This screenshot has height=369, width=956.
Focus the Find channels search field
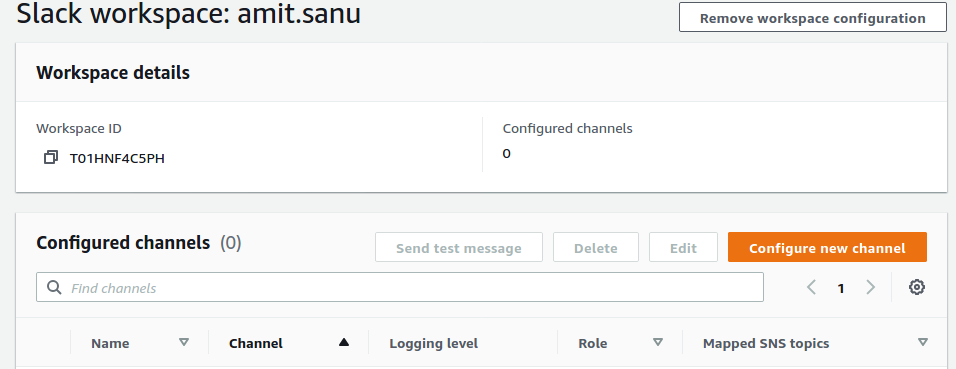pyautogui.click(x=400, y=287)
